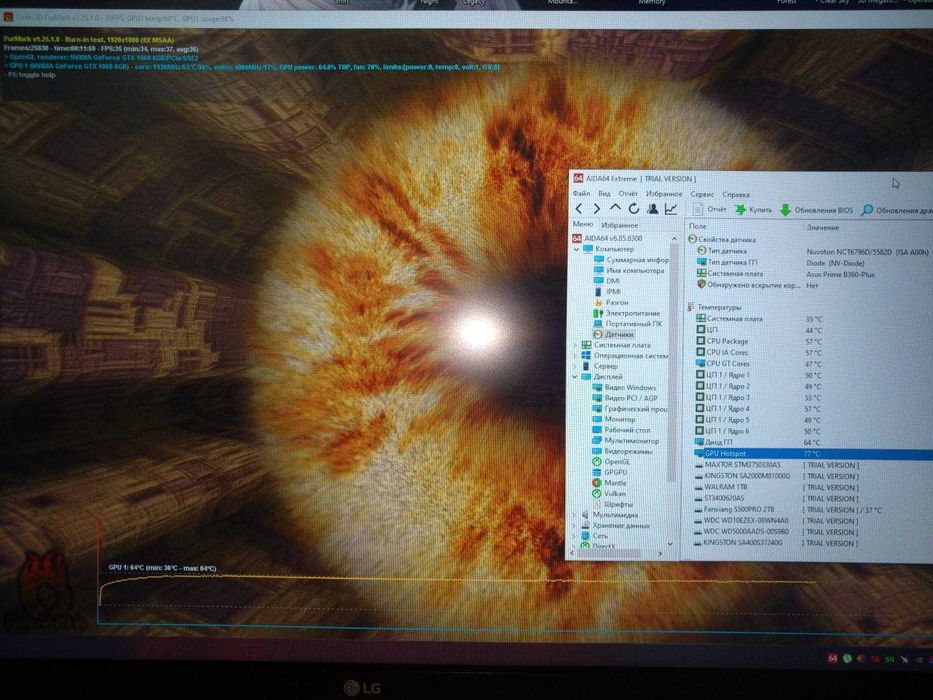Click the Купить buy button
The width and height of the screenshot is (933, 700).
[754, 210]
